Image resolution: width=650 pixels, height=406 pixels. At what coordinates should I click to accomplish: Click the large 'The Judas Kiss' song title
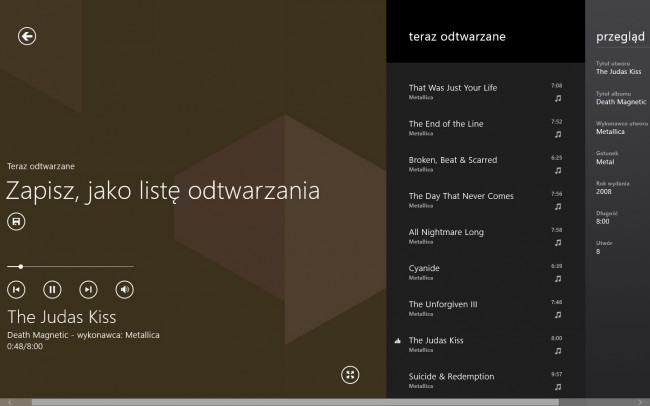[x=62, y=317]
